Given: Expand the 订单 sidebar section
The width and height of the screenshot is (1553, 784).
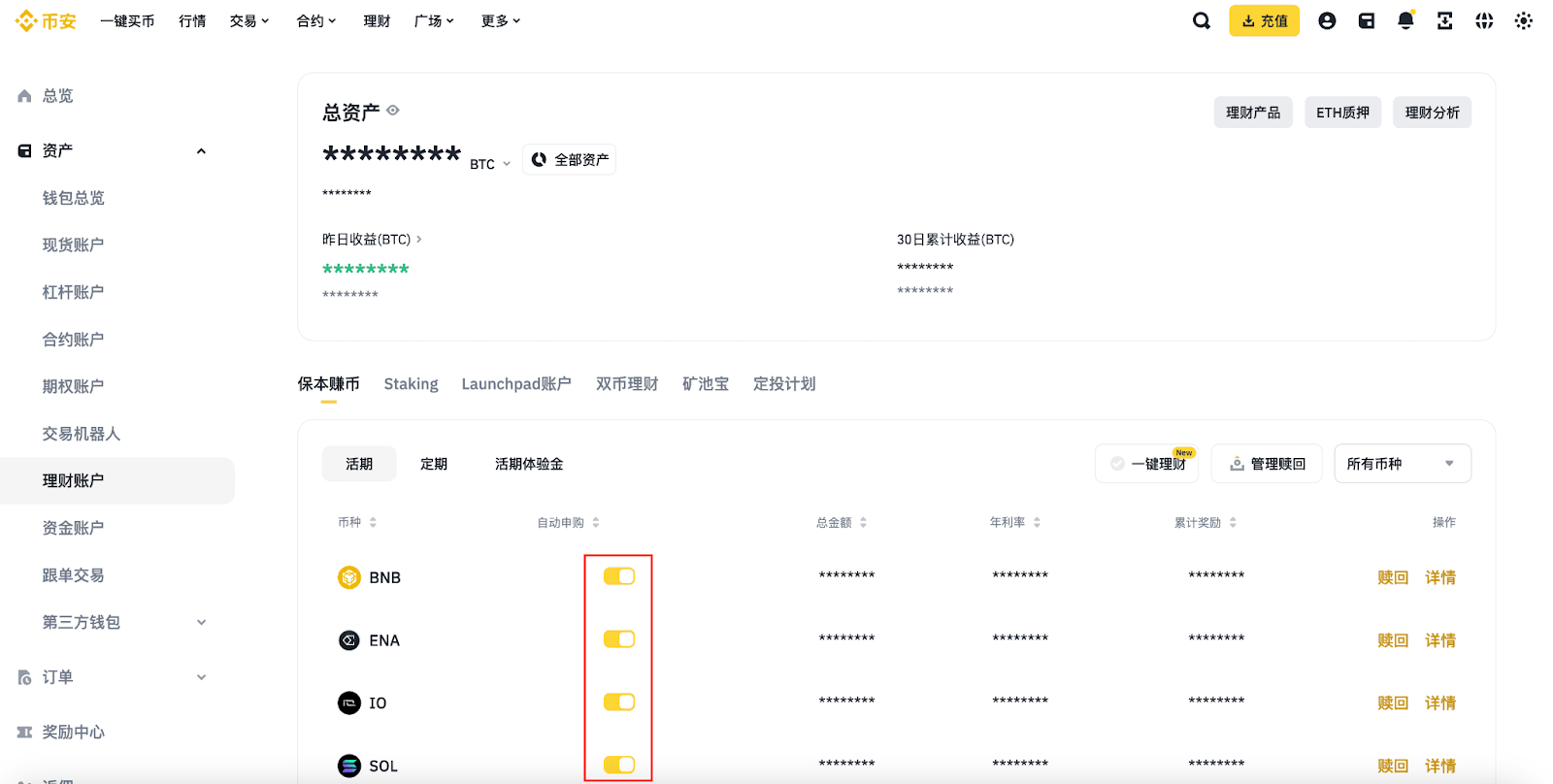Looking at the screenshot, I should tap(201, 677).
